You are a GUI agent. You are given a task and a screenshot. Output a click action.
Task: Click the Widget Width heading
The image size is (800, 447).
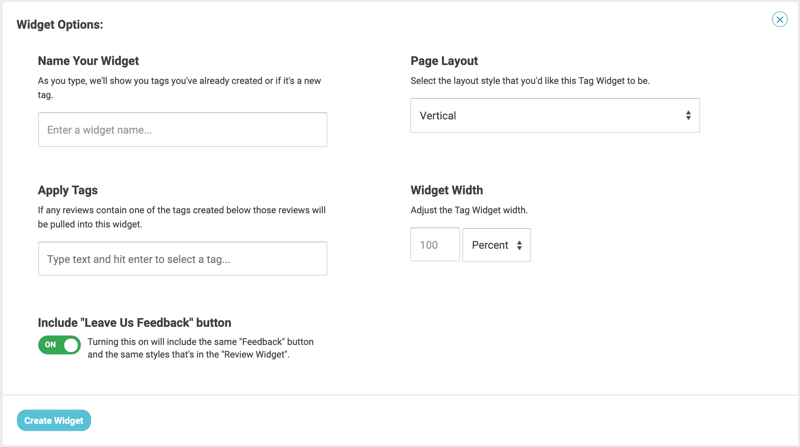click(446, 190)
